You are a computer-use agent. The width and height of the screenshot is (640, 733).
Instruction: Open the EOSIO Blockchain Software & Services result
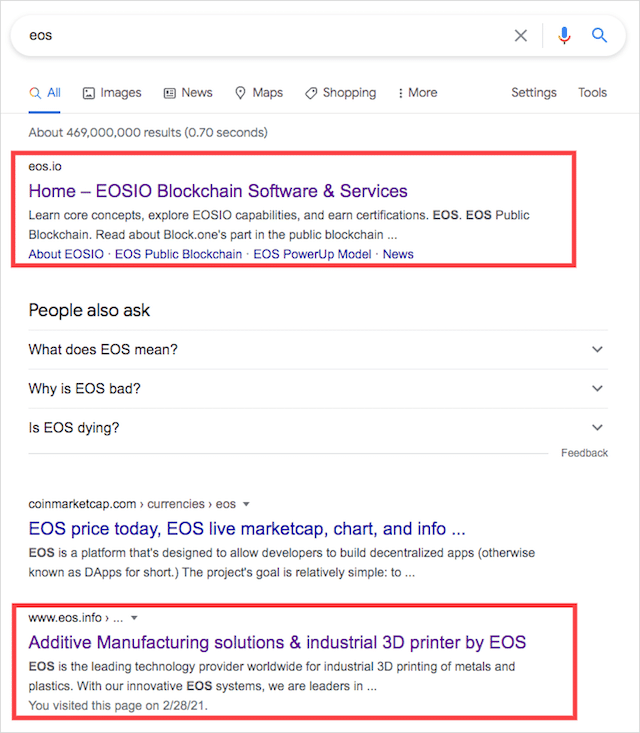[218, 191]
